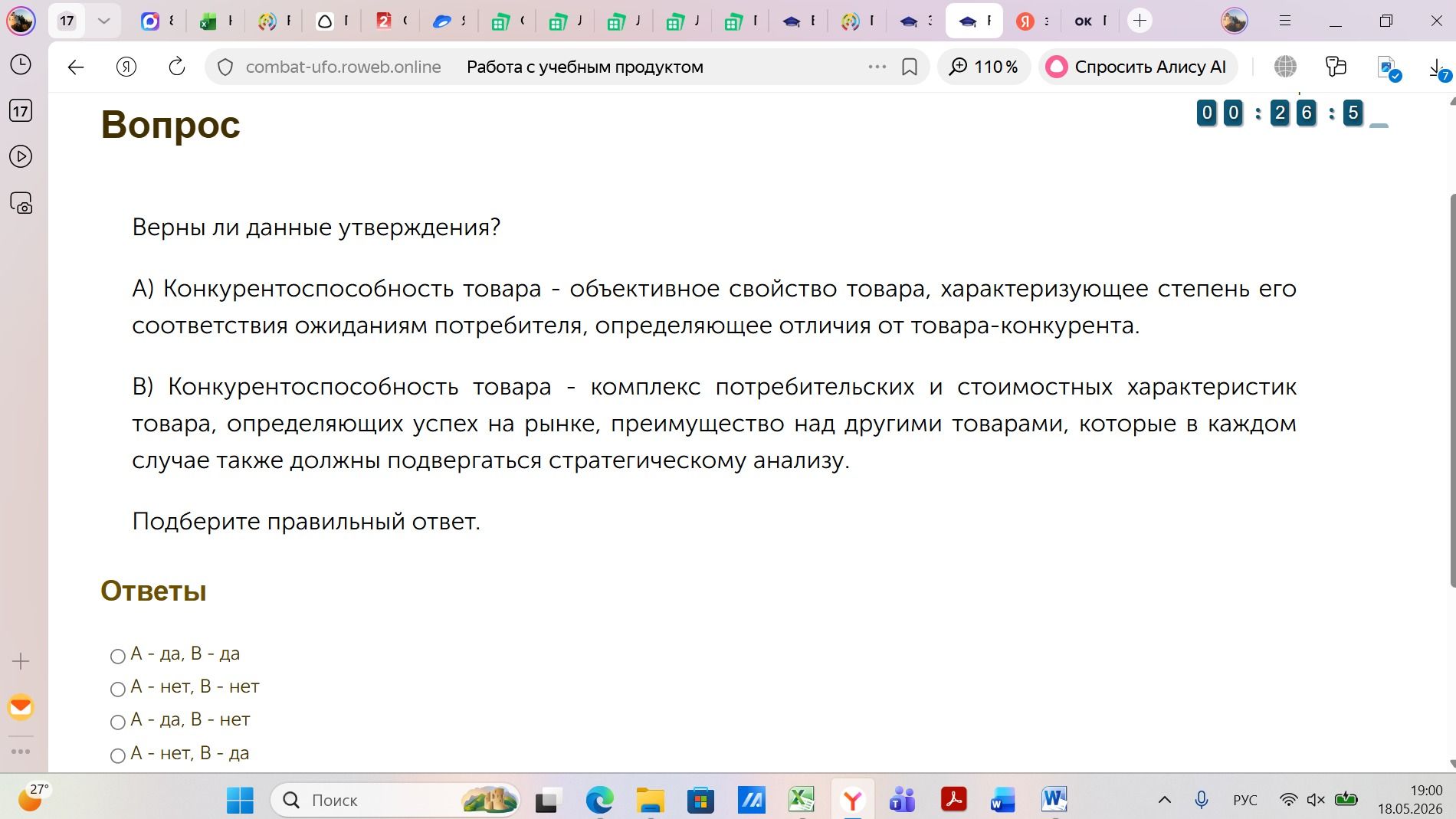Select answer 'А - нет, В - нет'

point(118,689)
